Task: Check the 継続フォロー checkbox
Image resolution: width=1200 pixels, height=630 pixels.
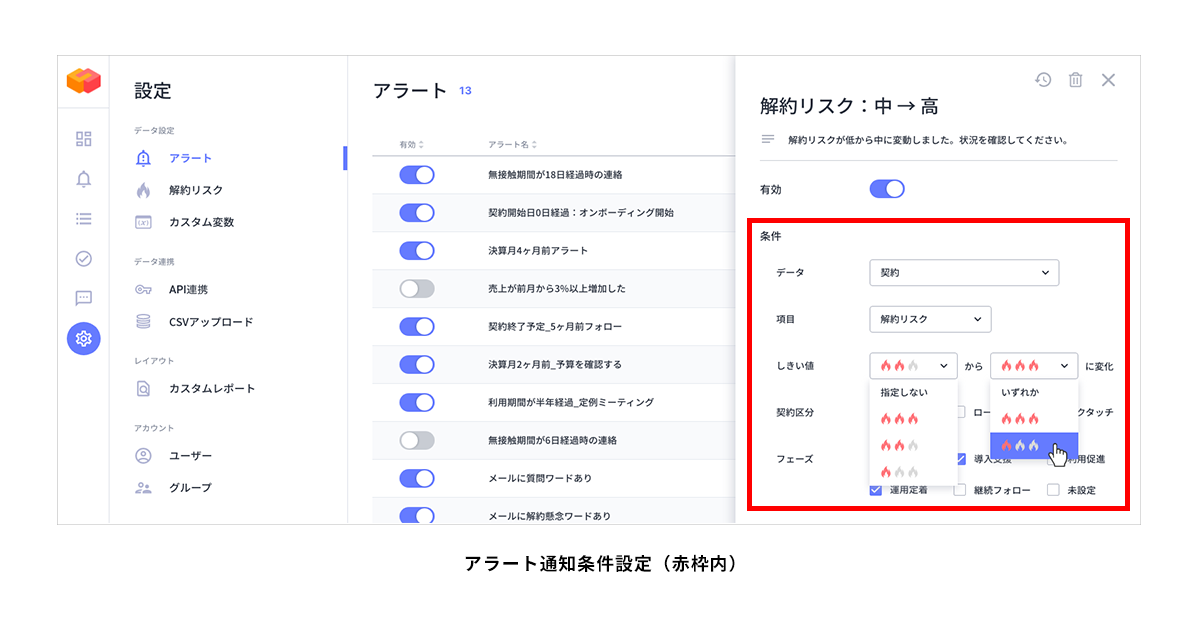Action: 960,490
